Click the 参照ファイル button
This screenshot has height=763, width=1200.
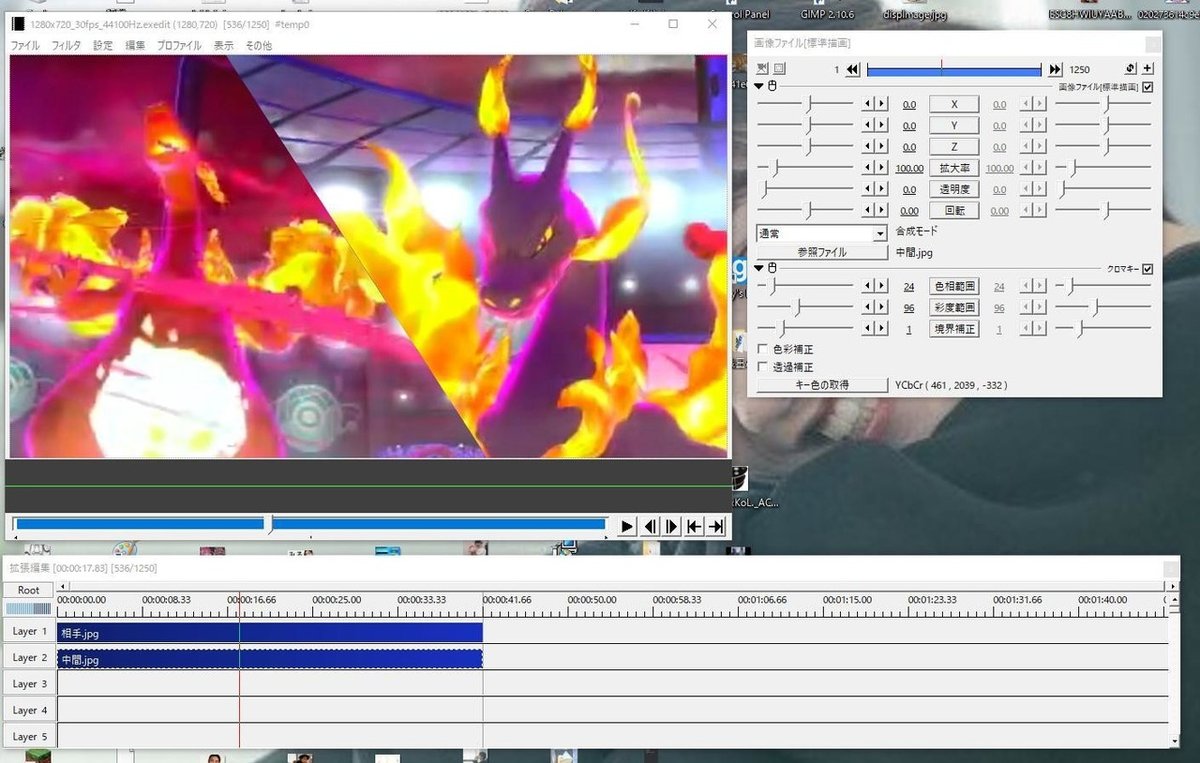coord(822,252)
